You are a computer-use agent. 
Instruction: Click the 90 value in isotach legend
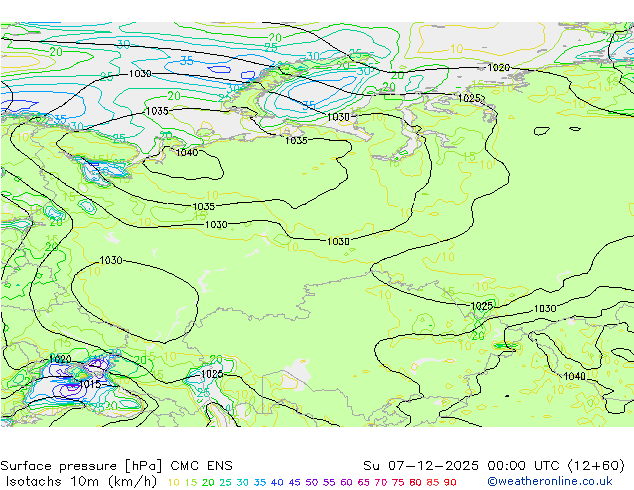click(450, 482)
